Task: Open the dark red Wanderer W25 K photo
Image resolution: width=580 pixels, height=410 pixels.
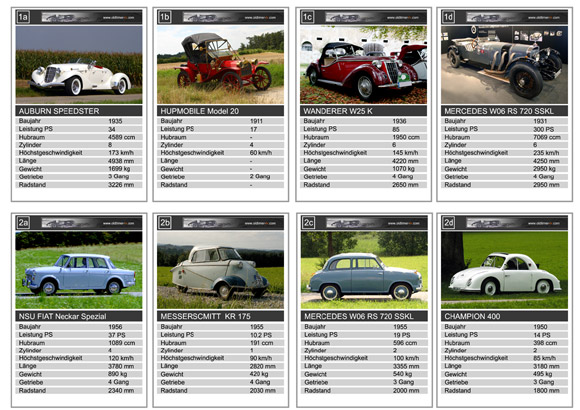Action: tap(363, 64)
